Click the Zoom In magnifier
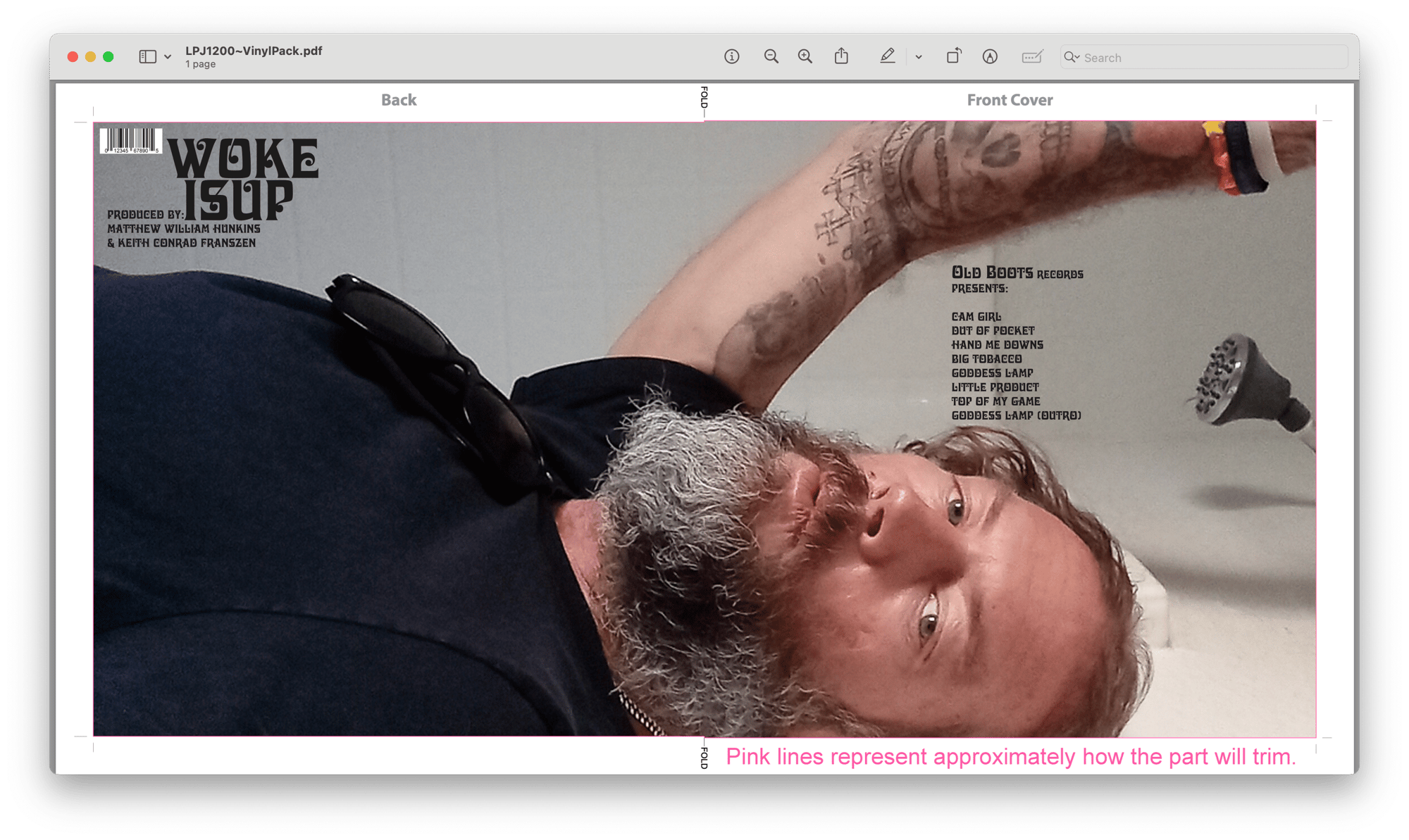The width and height of the screenshot is (1409, 840). [x=805, y=57]
